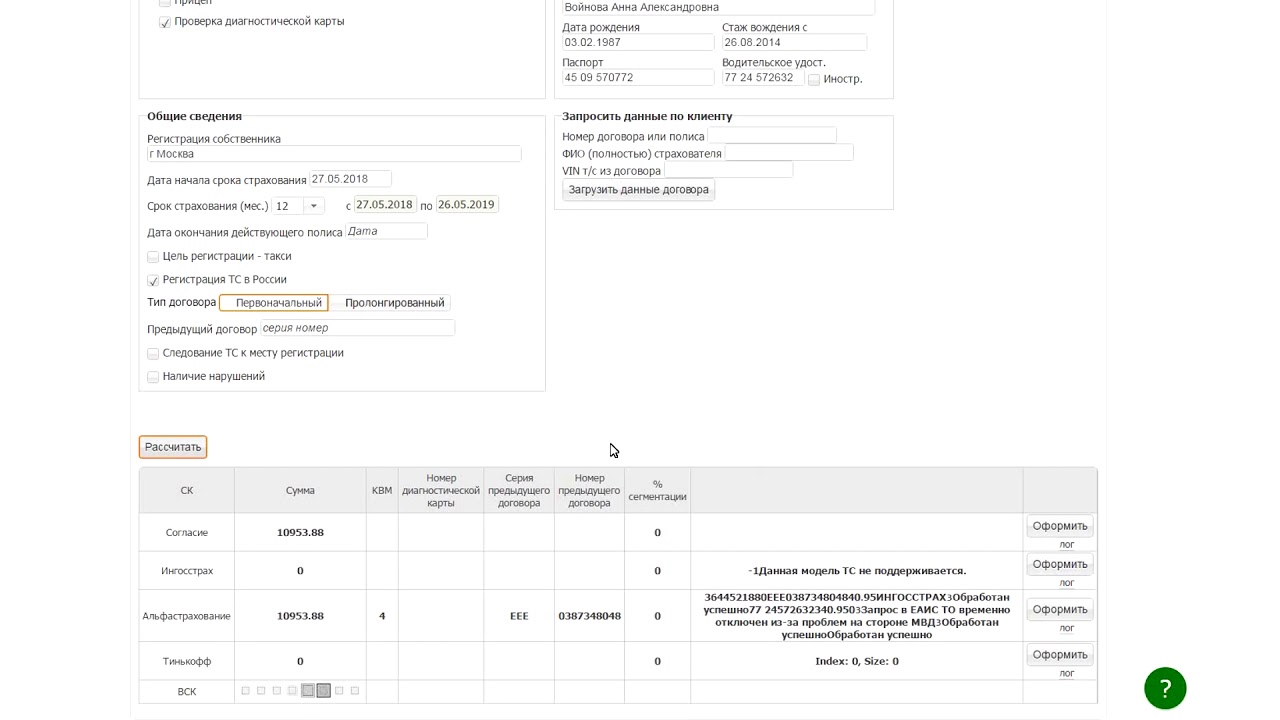Toggle 'Следование ТС к месту регистрации' checkbox
This screenshot has height=720, width=1280.
point(153,354)
